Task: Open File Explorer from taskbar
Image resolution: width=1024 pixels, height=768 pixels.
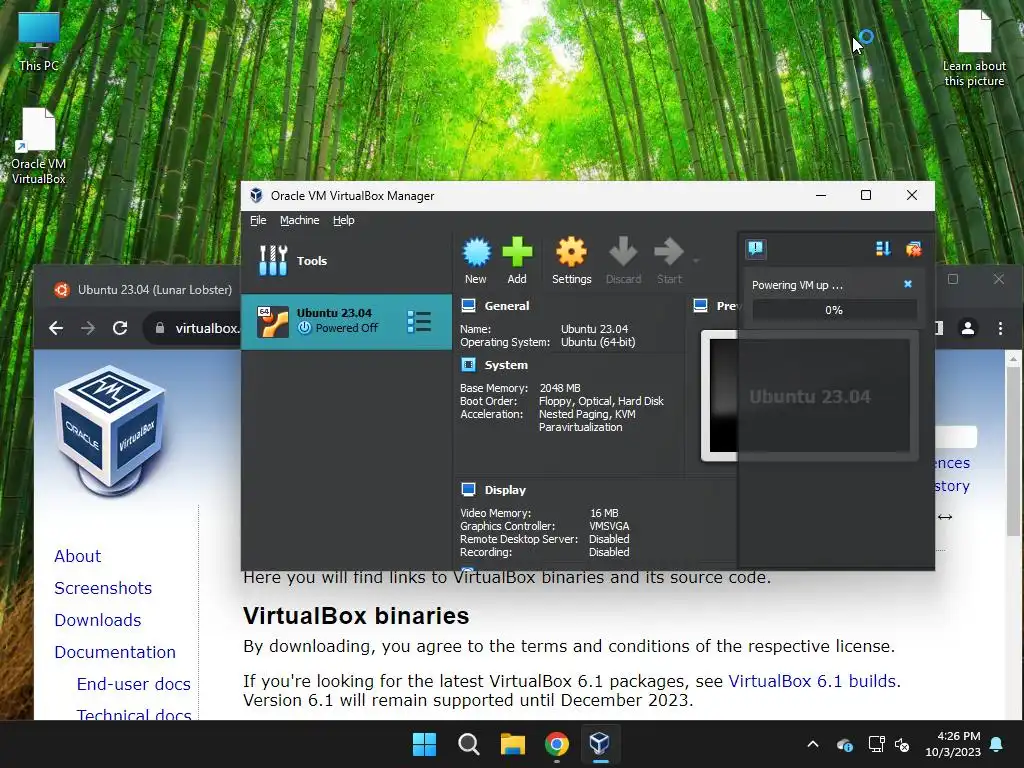Action: click(x=513, y=744)
